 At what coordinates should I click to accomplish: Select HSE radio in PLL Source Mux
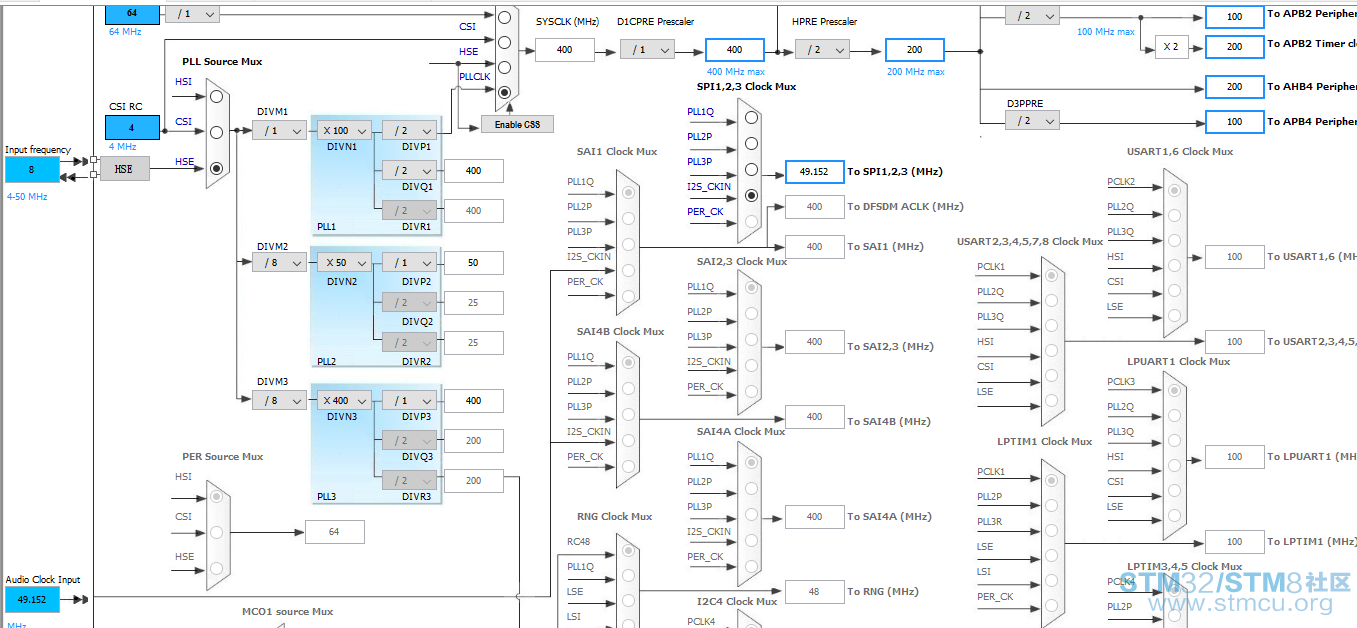click(x=216, y=168)
